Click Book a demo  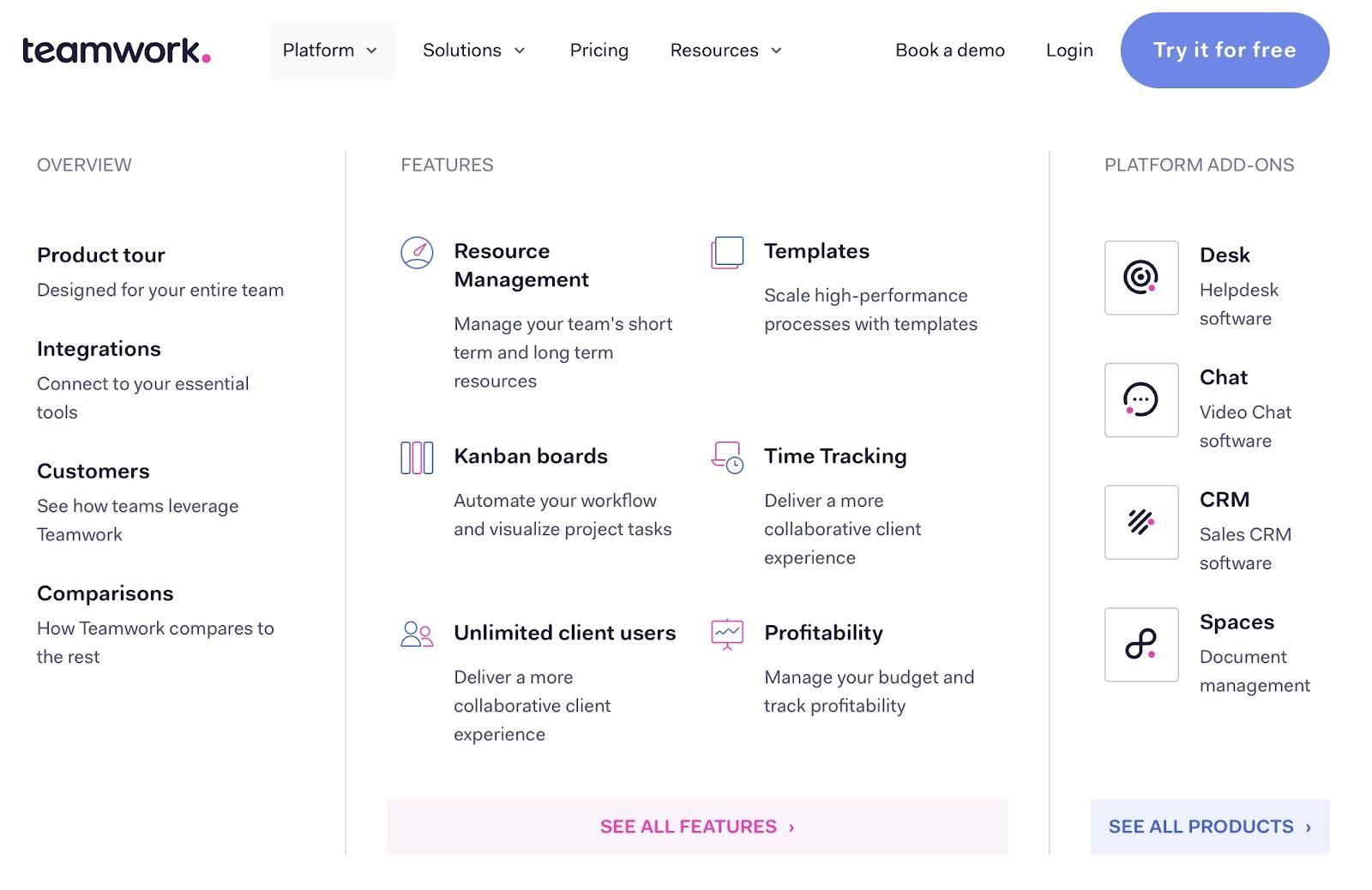point(950,51)
